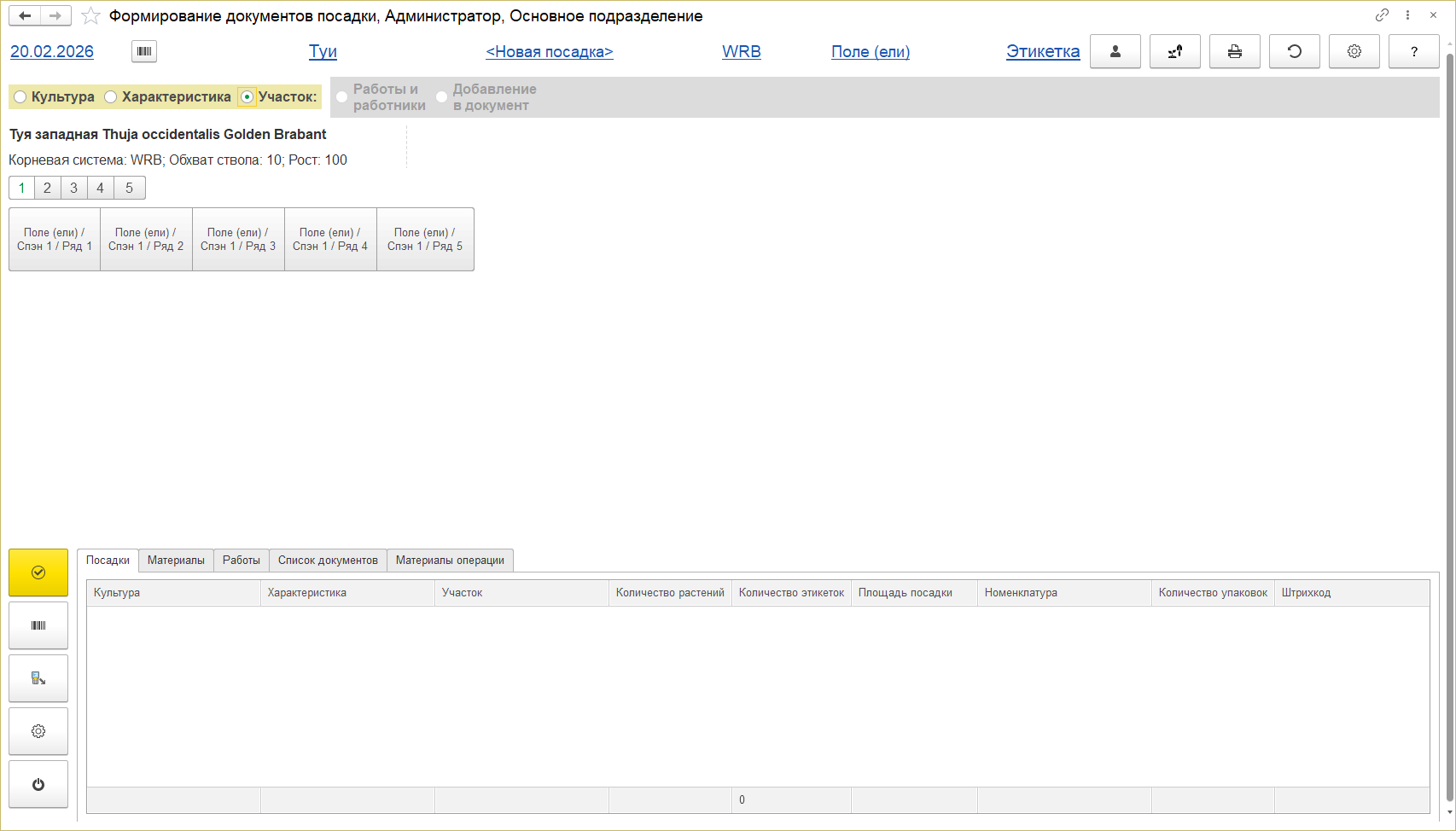Choose plot Поле (ели) / Спэн 1 / Ряд 1
The image size is (1456, 831).
[x=55, y=240]
